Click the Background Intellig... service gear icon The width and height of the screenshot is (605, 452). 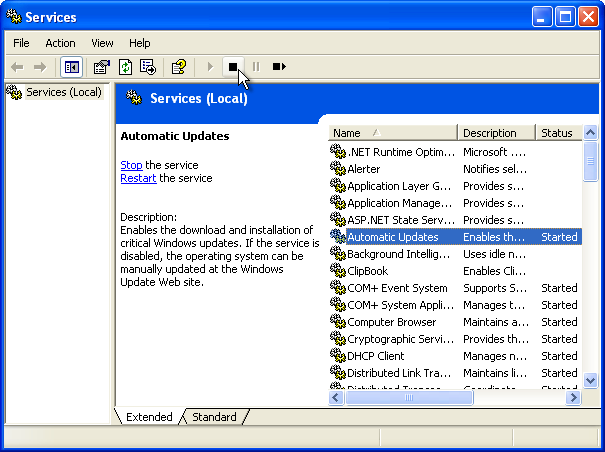pyautogui.click(x=338, y=253)
